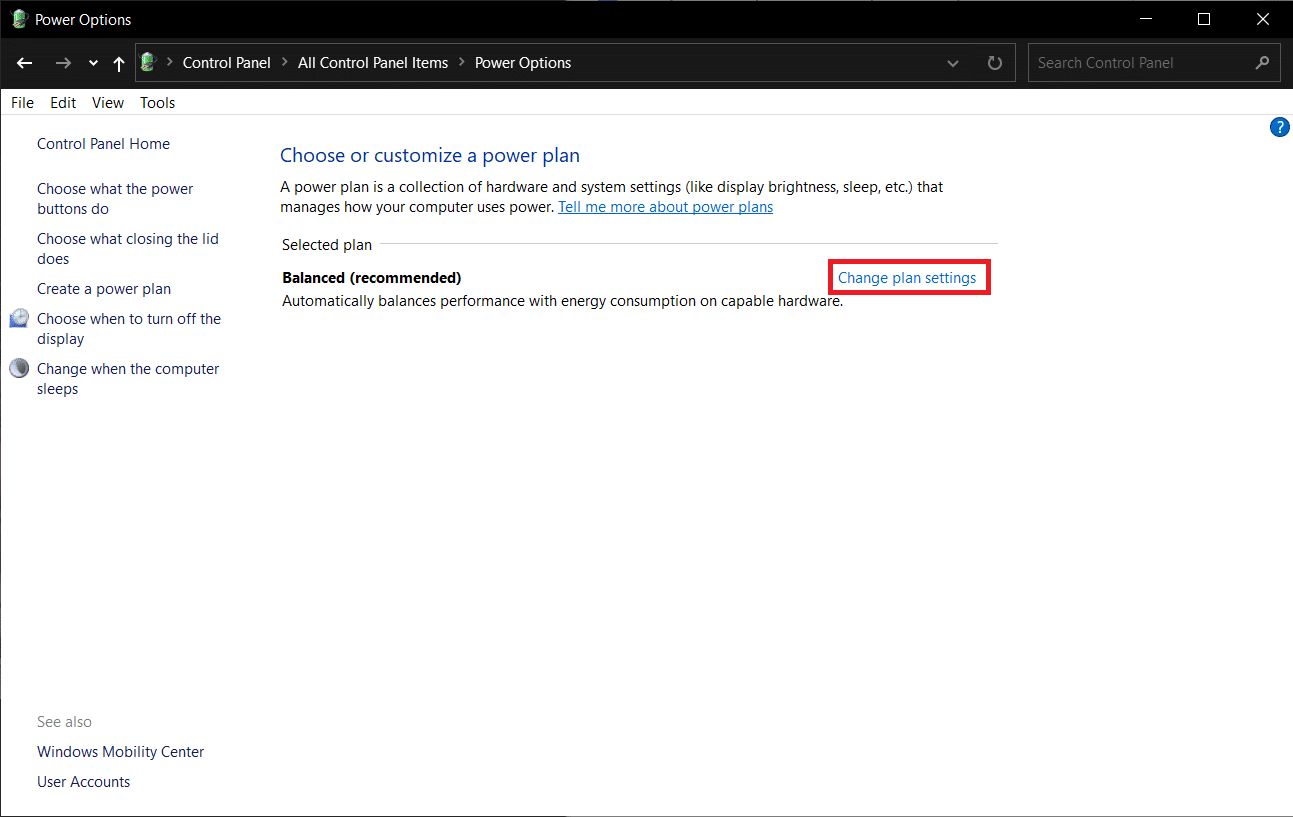1293x817 pixels.
Task: Expand the chevron before Control Panel breadcrumb
Action: pyautogui.click(x=170, y=62)
